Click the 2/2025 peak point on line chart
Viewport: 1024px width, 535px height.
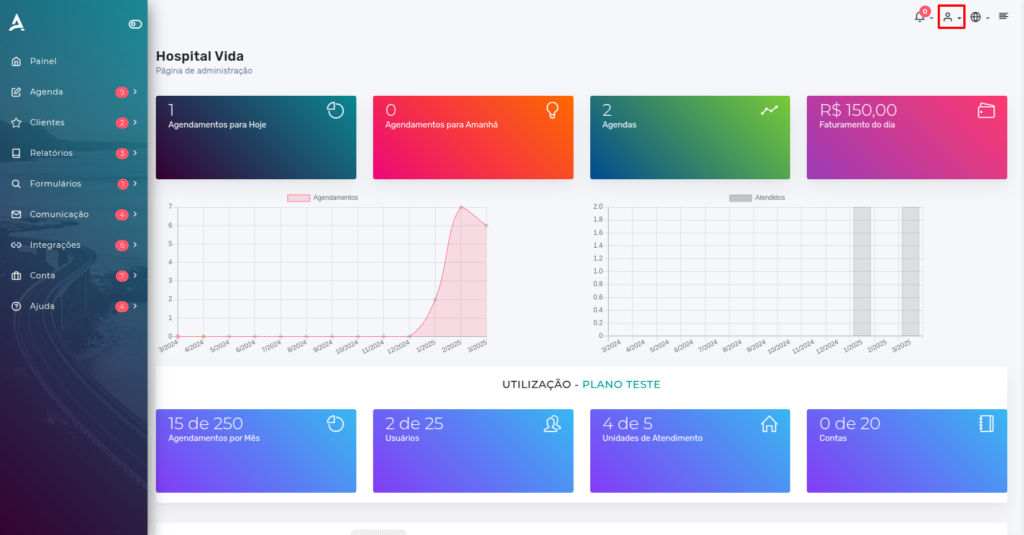coord(460,207)
